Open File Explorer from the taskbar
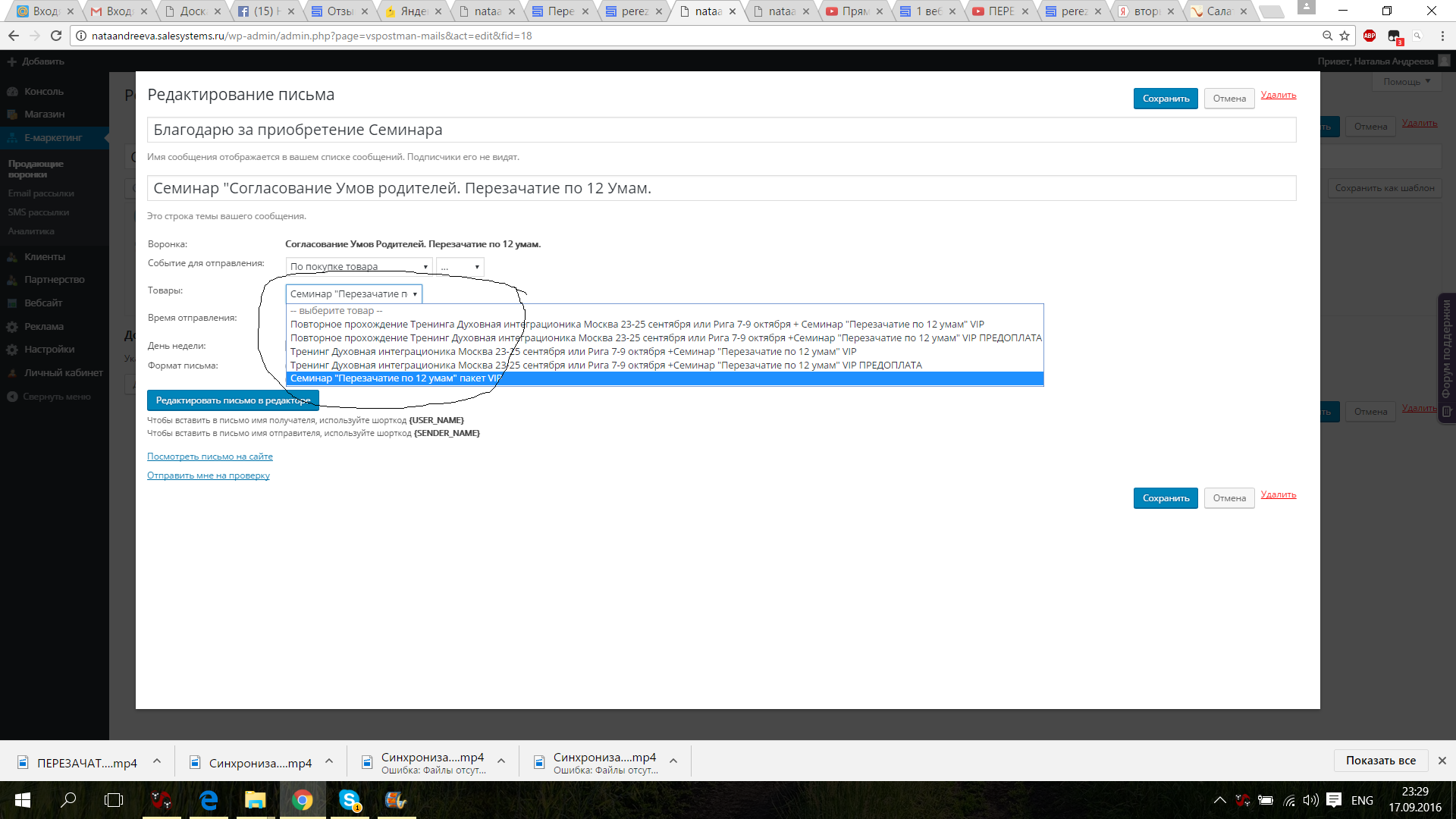1456x819 pixels. pos(255,800)
